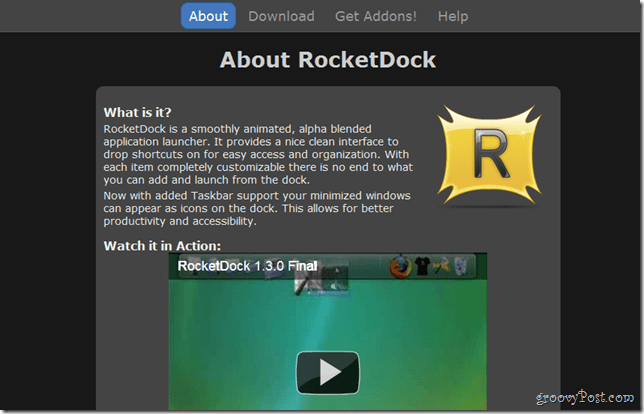Click the paragraph starting Now with added Taskbar
The height and width of the screenshot is (414, 644).
[257, 208]
